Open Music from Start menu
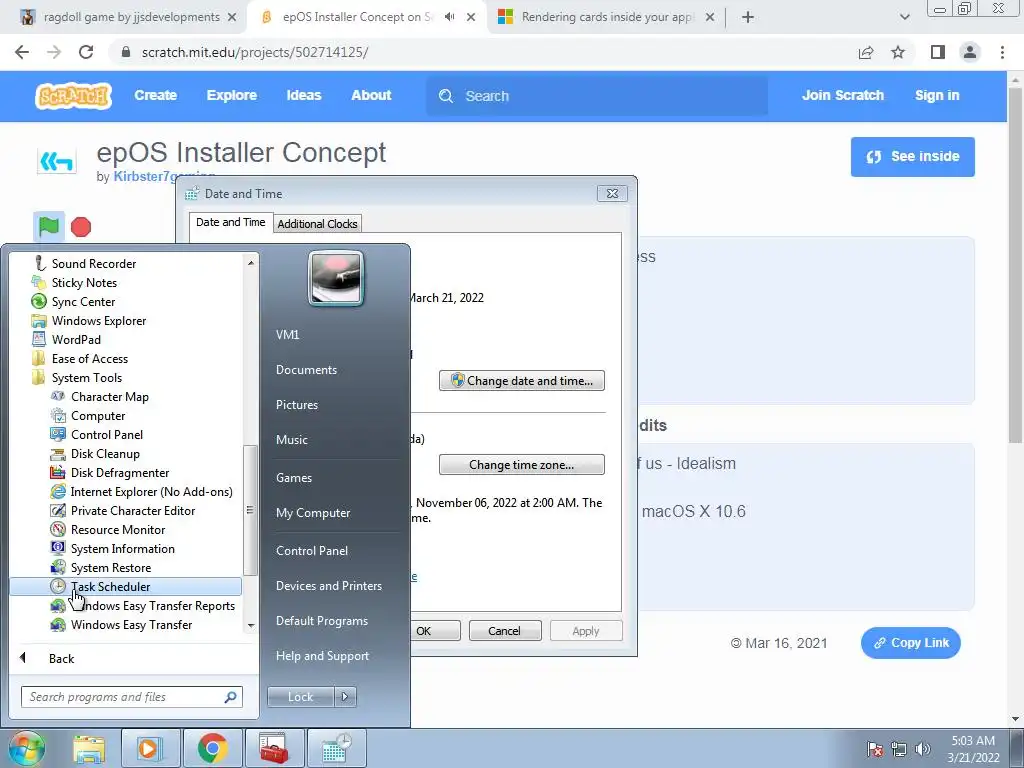Screen dimensions: 1024x768 (291, 440)
